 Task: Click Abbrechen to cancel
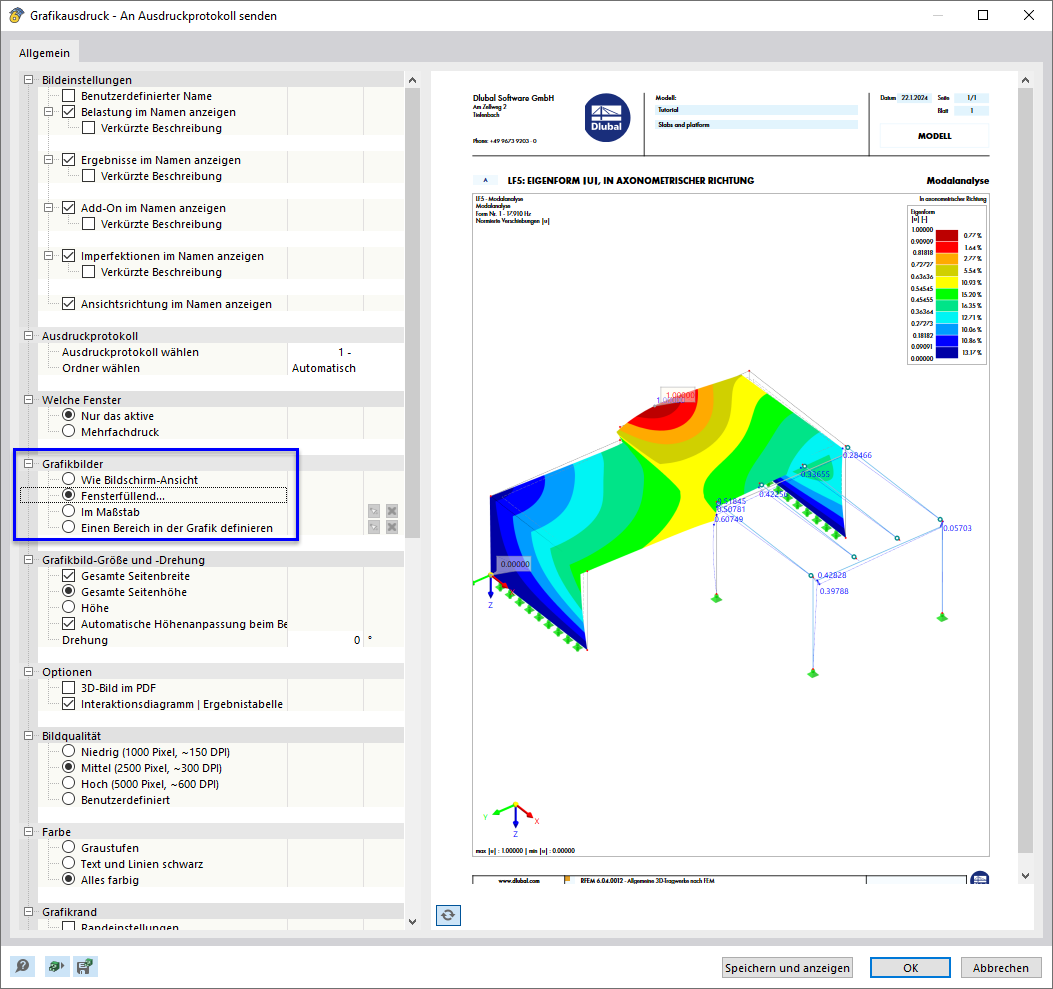(x=1001, y=968)
